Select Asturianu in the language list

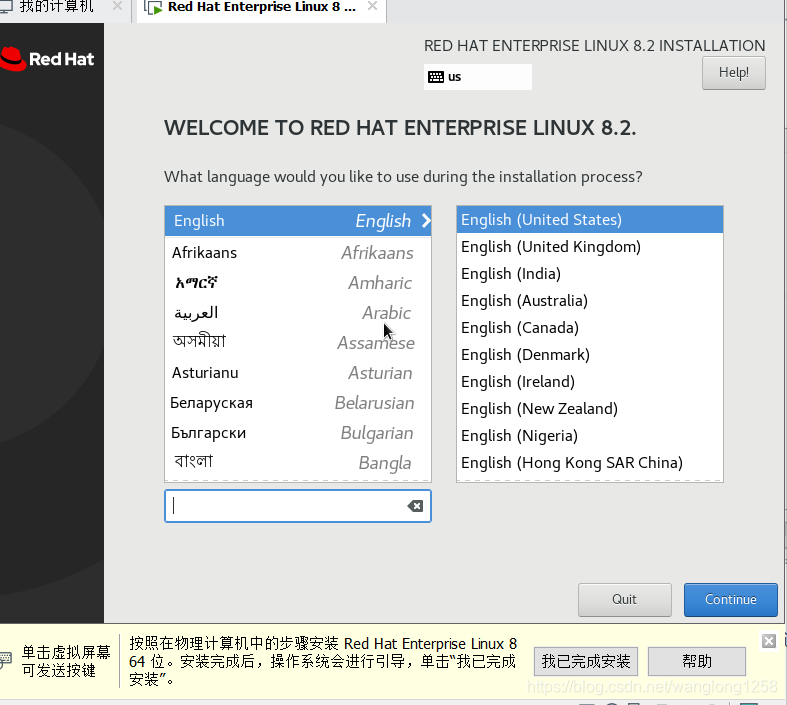(x=298, y=373)
